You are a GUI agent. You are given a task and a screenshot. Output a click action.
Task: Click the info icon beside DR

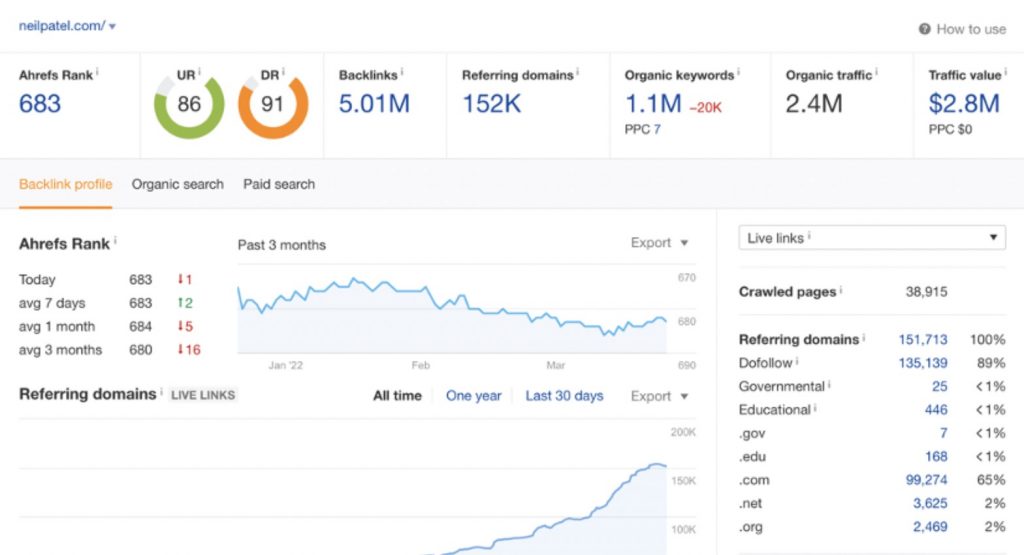click(283, 71)
